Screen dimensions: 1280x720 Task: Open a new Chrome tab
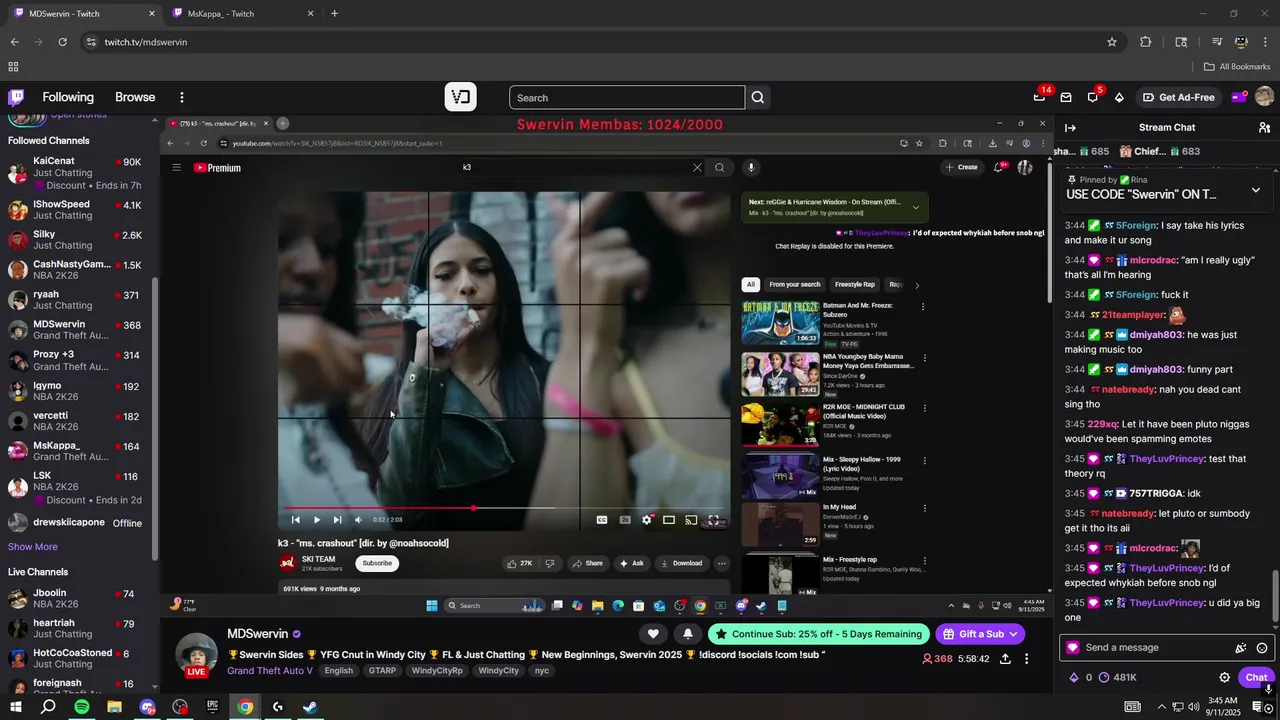point(334,14)
